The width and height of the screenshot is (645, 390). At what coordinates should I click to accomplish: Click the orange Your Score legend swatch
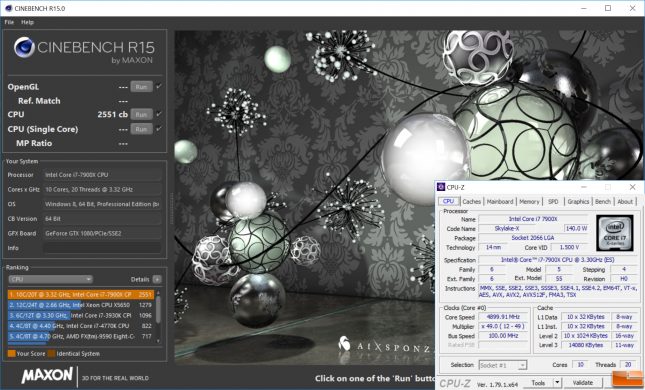(12, 353)
